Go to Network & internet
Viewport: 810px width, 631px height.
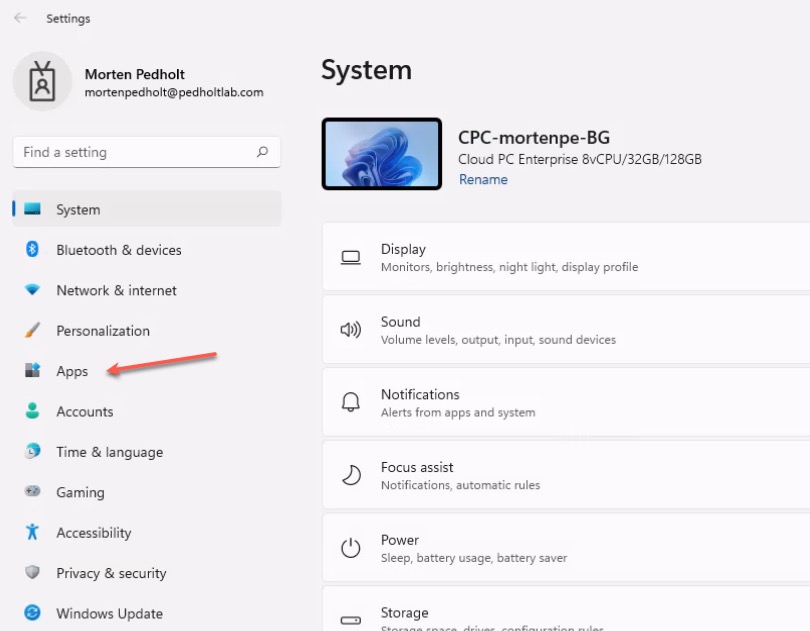[x=147, y=290]
